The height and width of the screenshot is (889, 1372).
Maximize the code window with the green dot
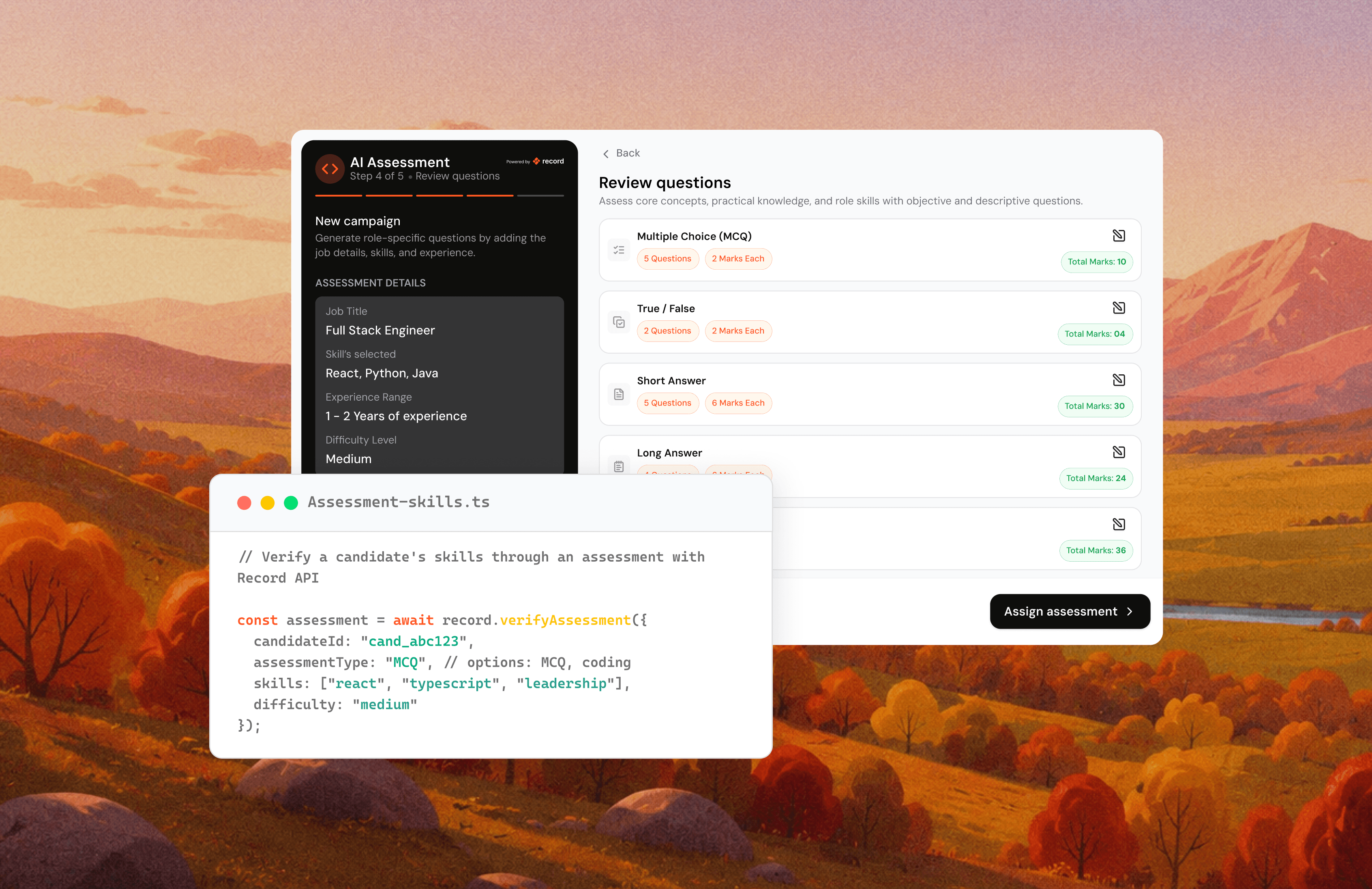291,503
